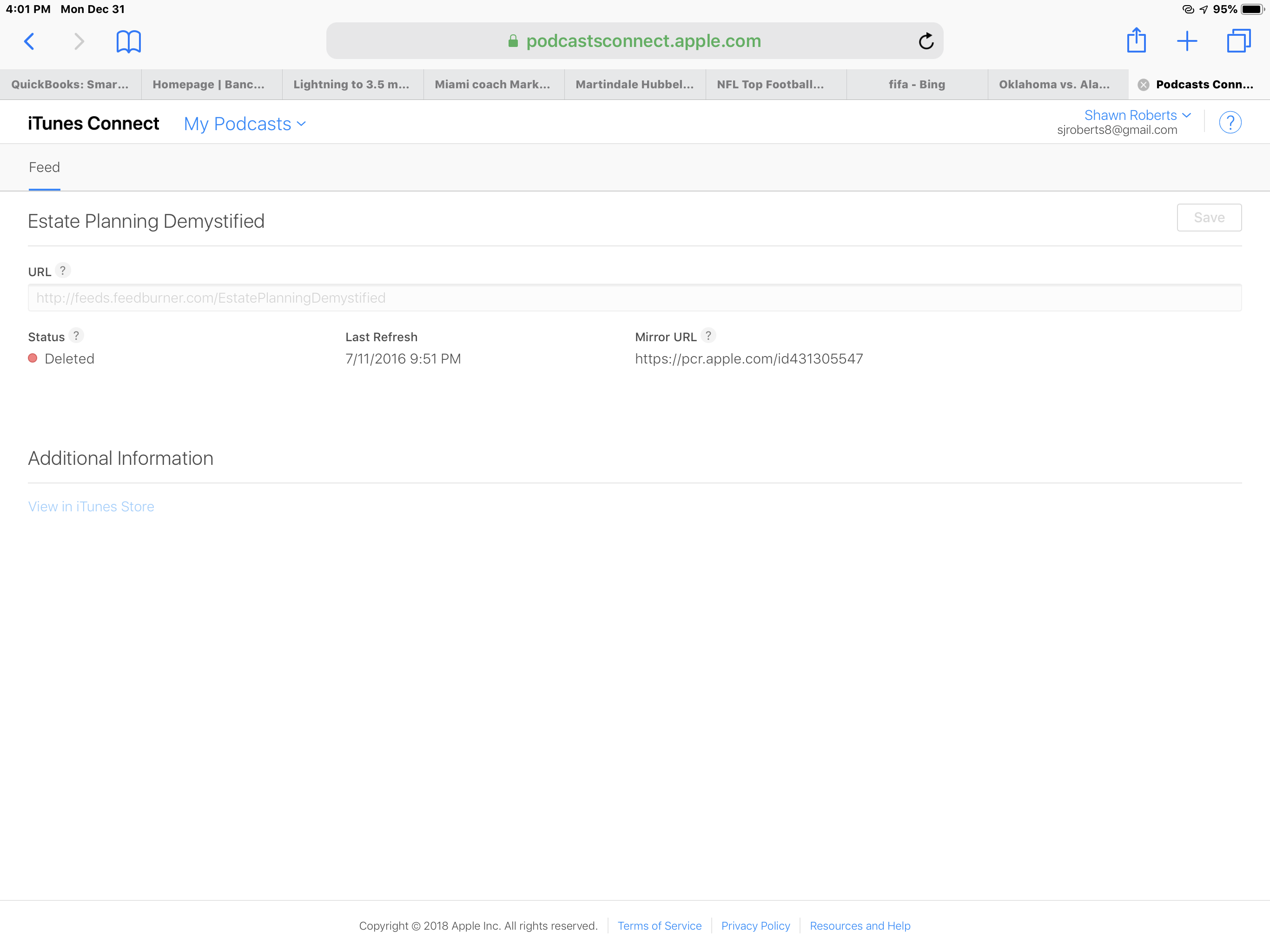Viewport: 1270px width, 952px height.
Task: Select the Feed tab
Action: [44, 167]
